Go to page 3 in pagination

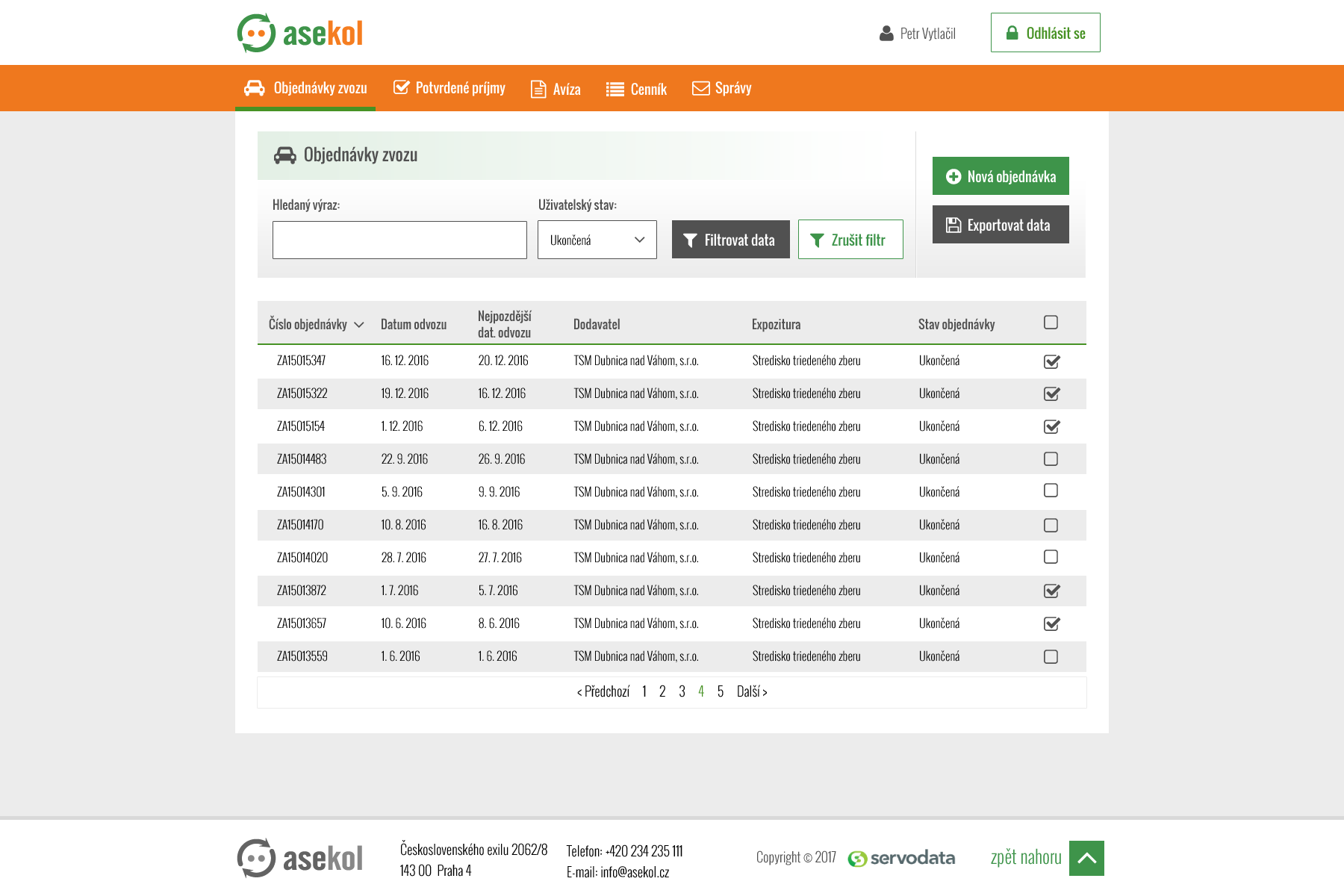pos(682,692)
